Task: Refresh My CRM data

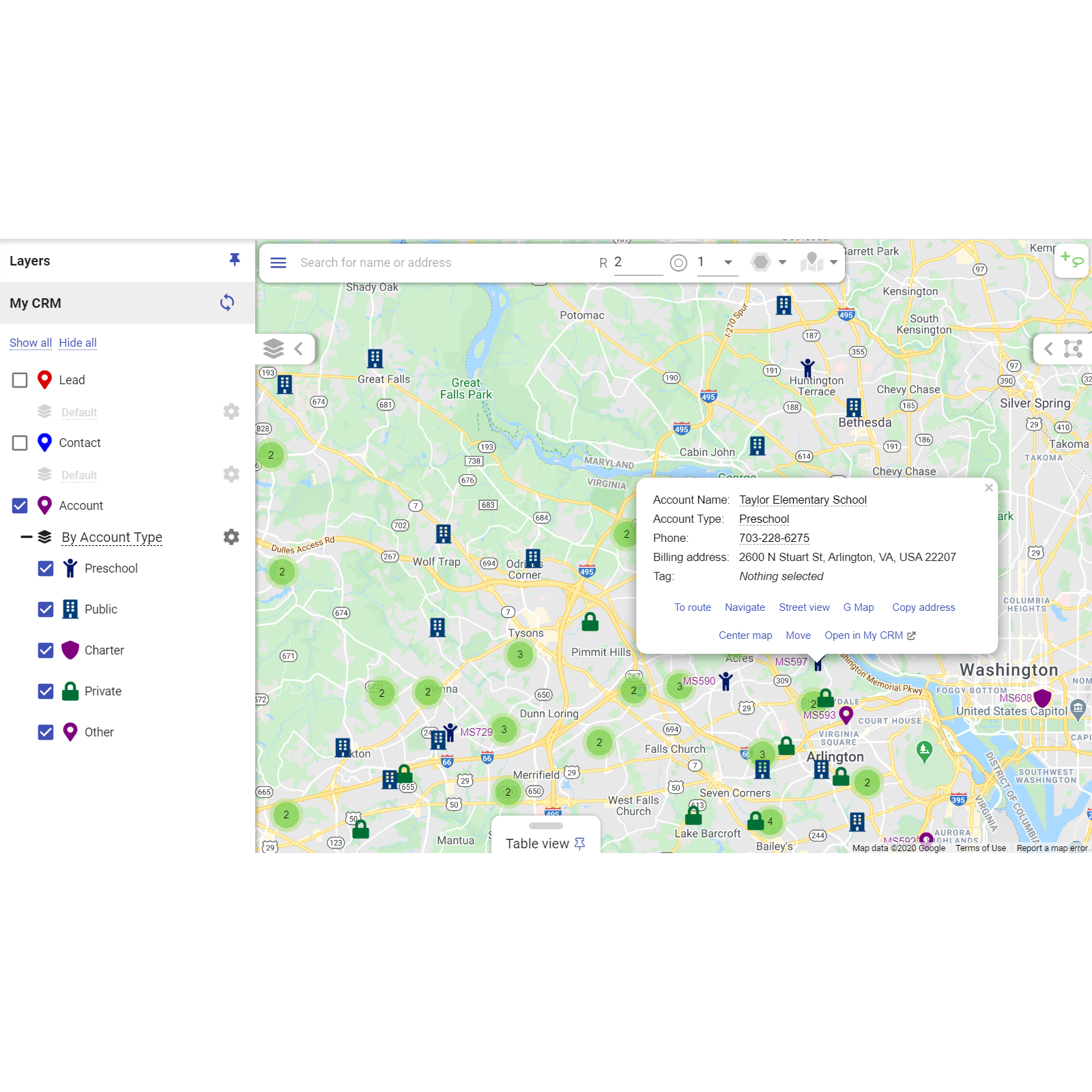Action: tap(227, 302)
